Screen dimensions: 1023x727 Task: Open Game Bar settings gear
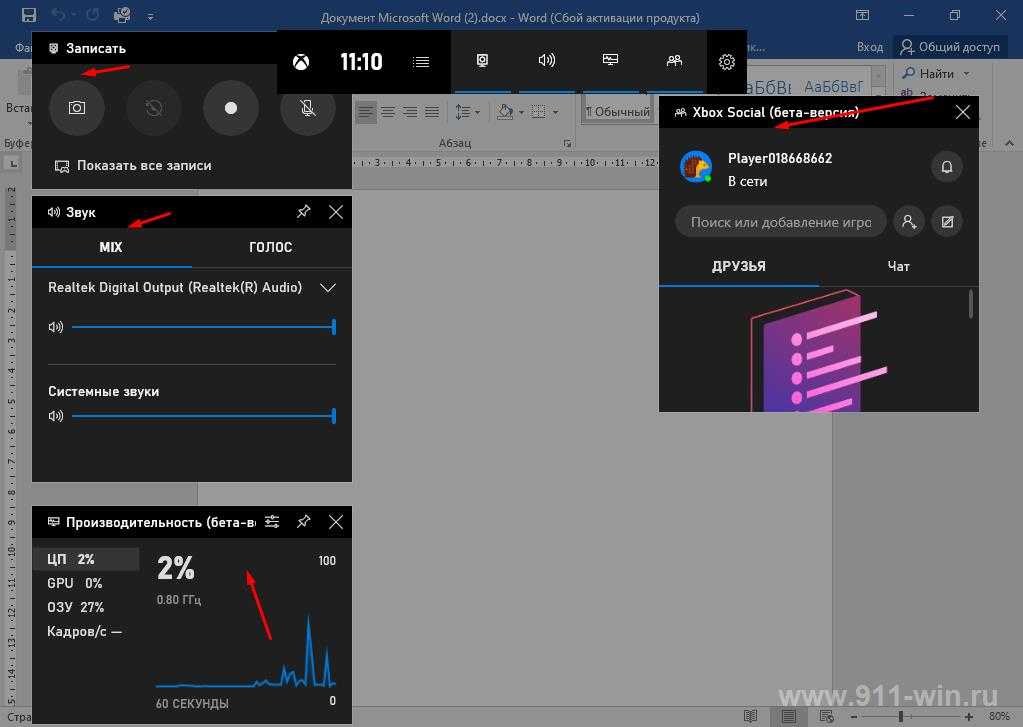[727, 62]
